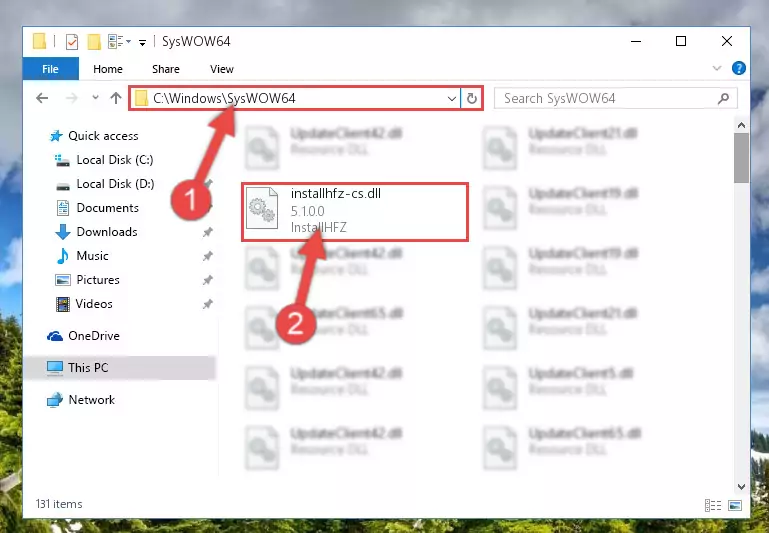
Task: Click the pin icon beside Downloads
Action: coord(208,232)
